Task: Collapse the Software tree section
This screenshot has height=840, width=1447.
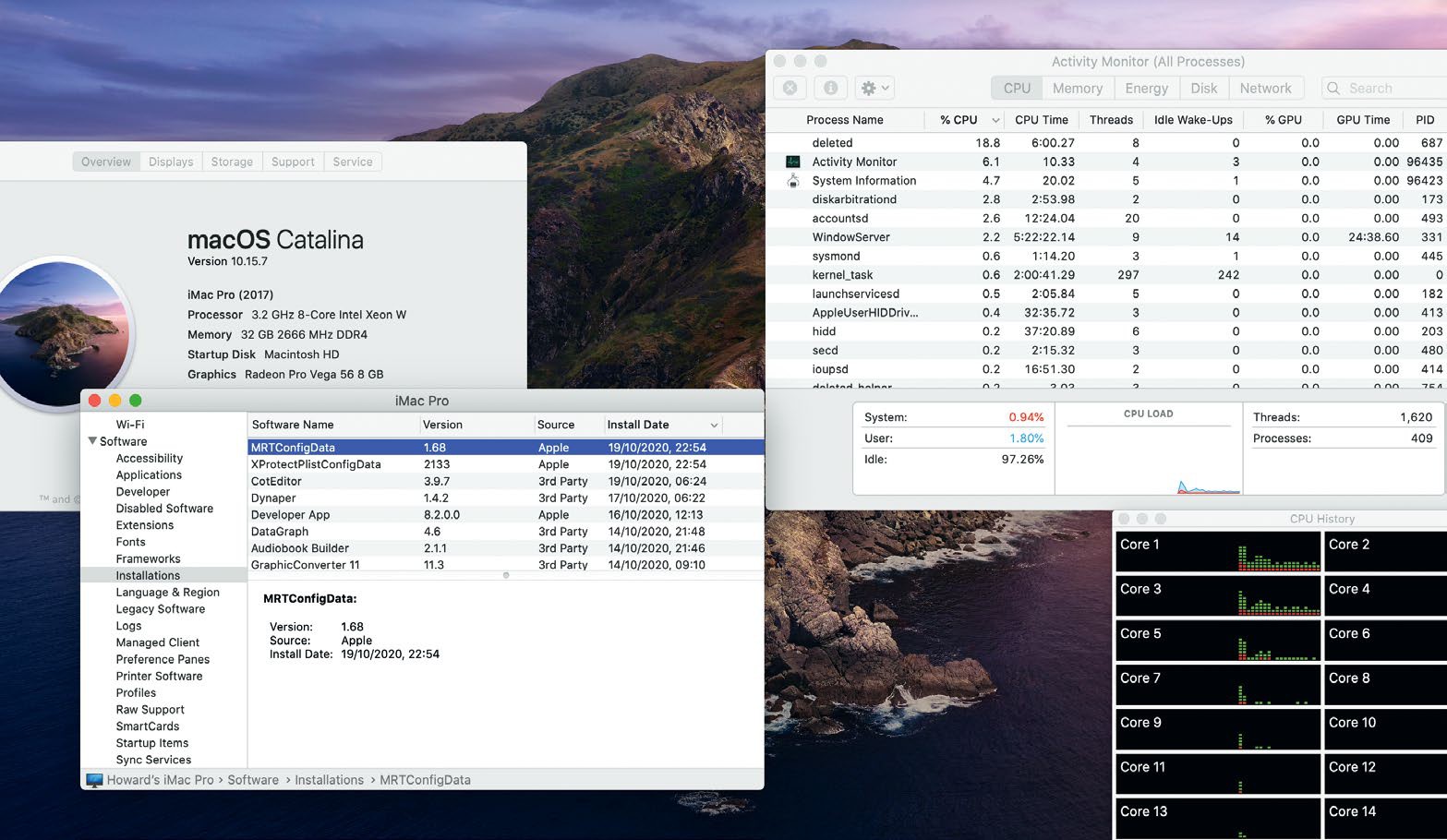Action: click(92, 441)
